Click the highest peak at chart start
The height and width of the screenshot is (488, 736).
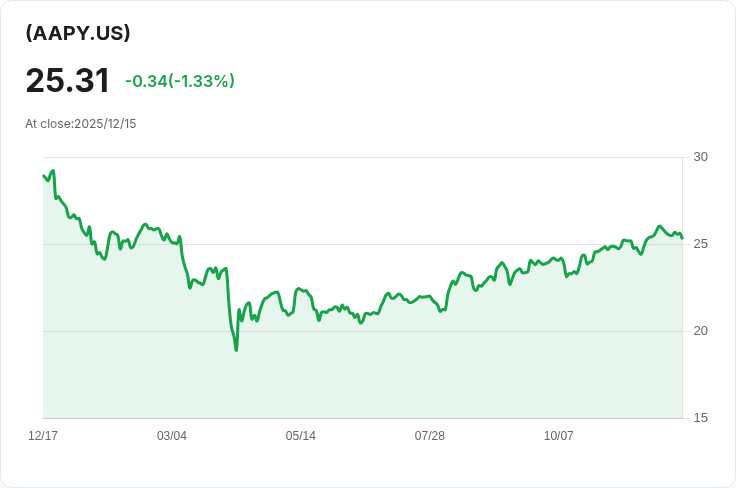click(x=52, y=171)
